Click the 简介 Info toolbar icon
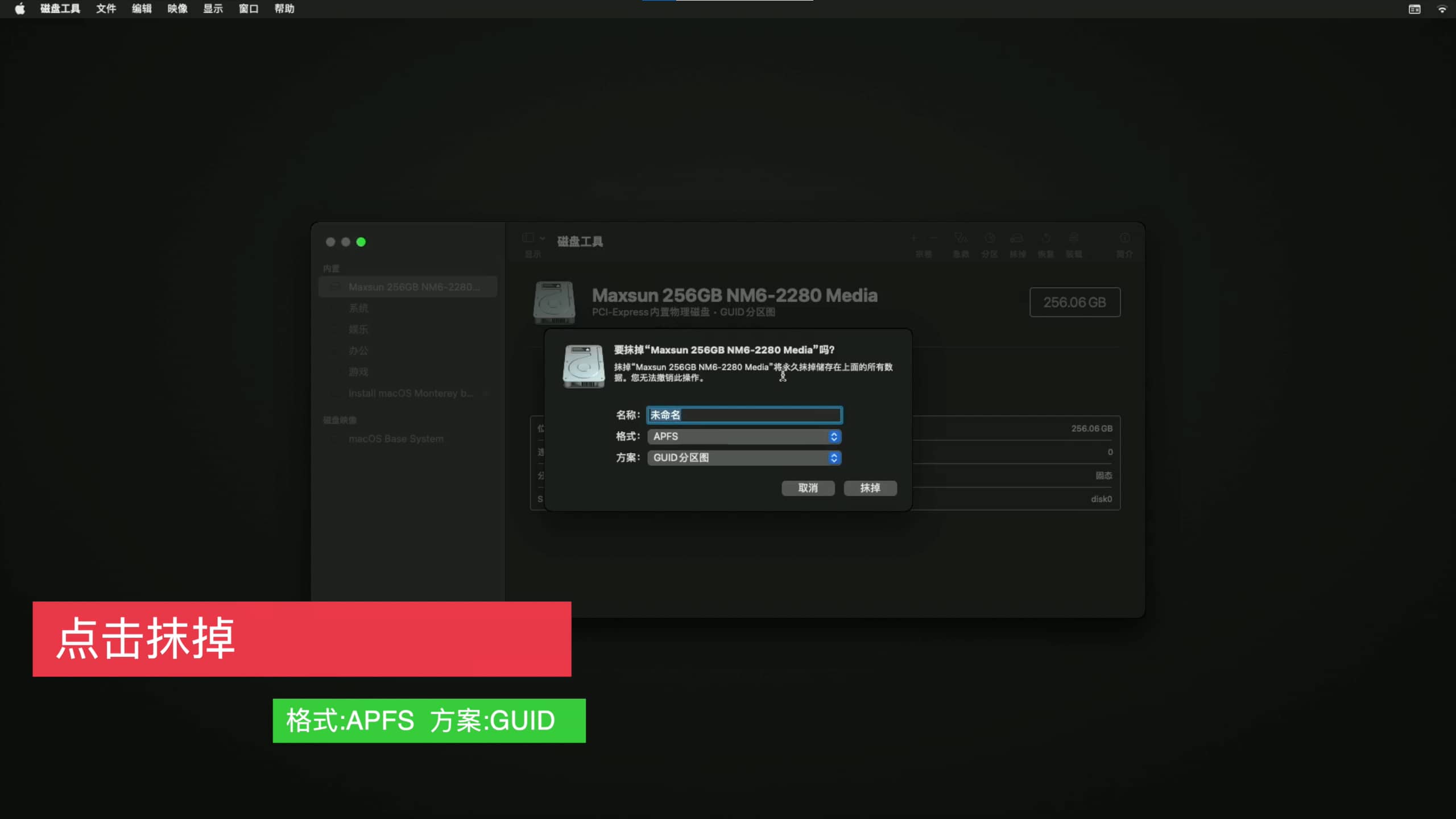 coord(1124,239)
